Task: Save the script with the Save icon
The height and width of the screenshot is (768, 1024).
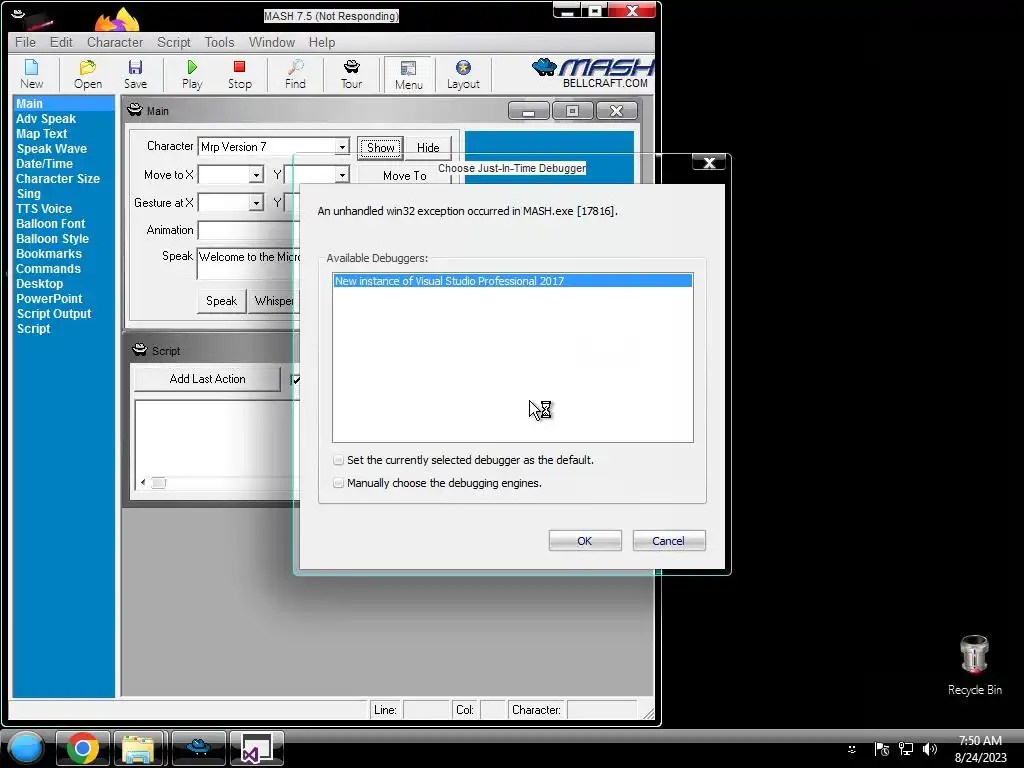Action: click(x=135, y=74)
